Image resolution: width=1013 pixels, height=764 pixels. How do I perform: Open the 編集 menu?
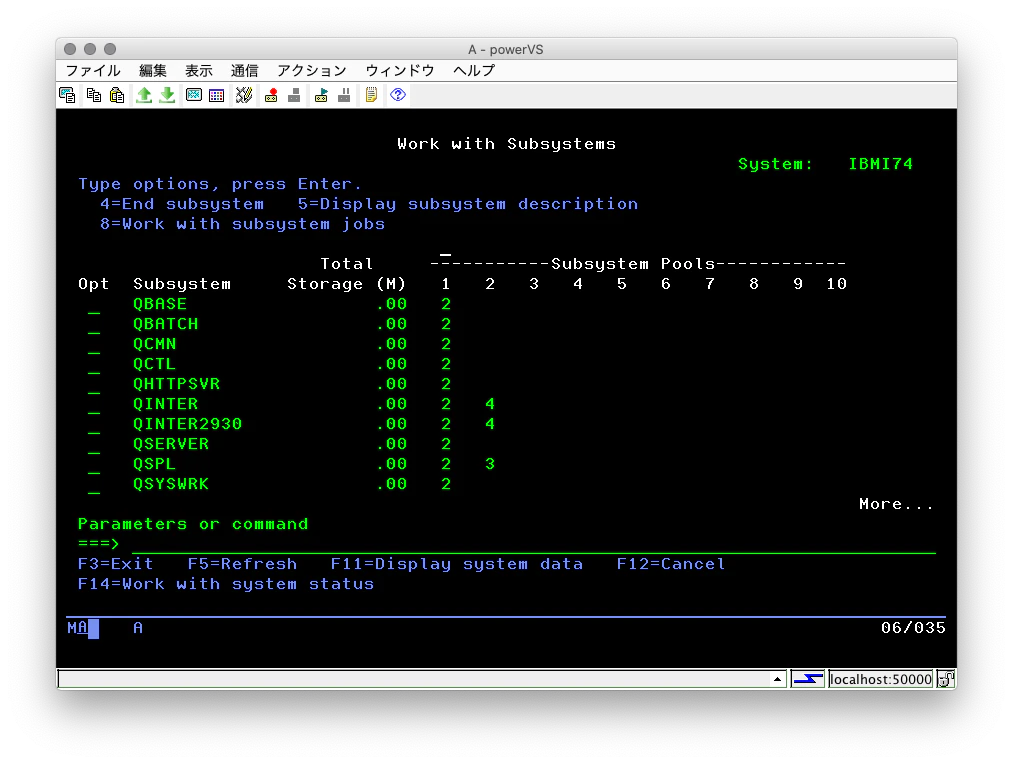point(152,70)
